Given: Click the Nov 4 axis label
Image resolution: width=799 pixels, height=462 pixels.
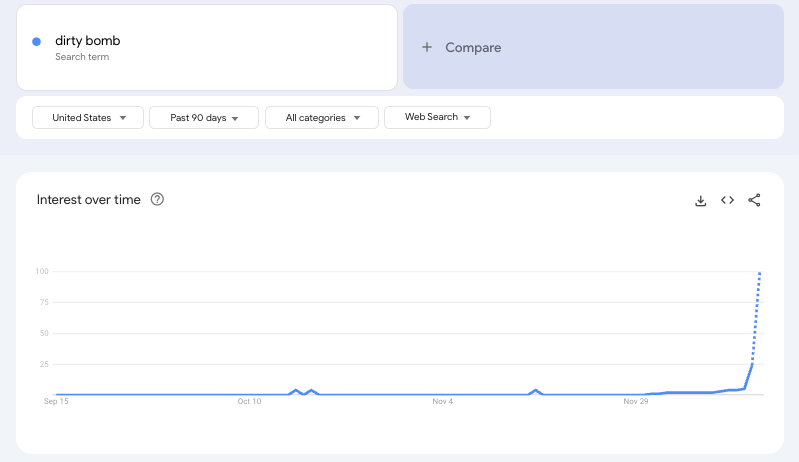Looking at the screenshot, I should 443,402.
